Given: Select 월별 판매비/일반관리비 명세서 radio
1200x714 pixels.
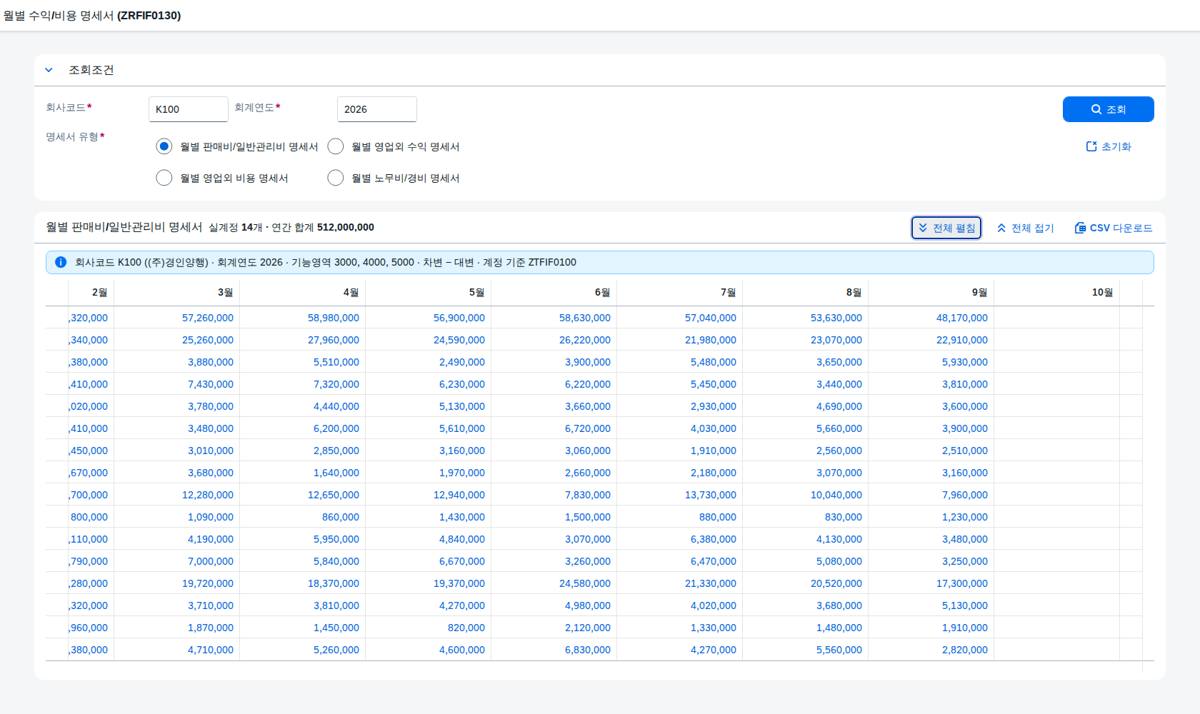Looking at the screenshot, I should tap(164, 146).
